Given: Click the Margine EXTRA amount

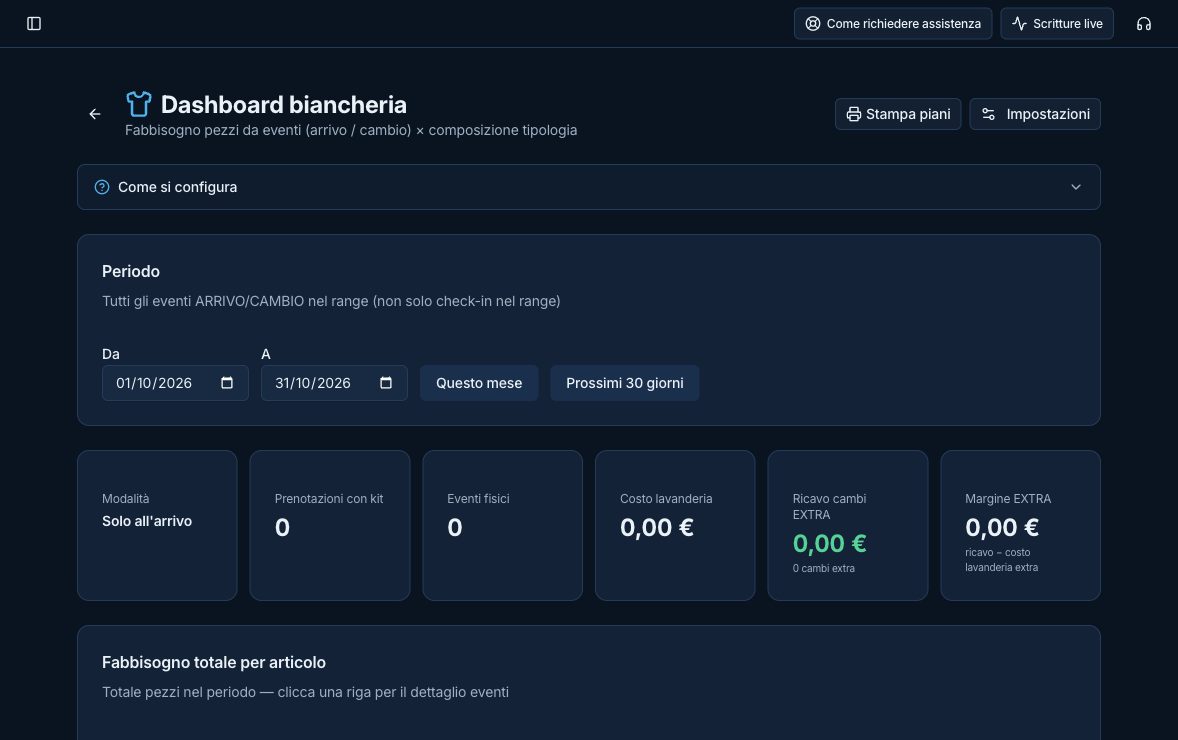Looking at the screenshot, I should 1002,527.
